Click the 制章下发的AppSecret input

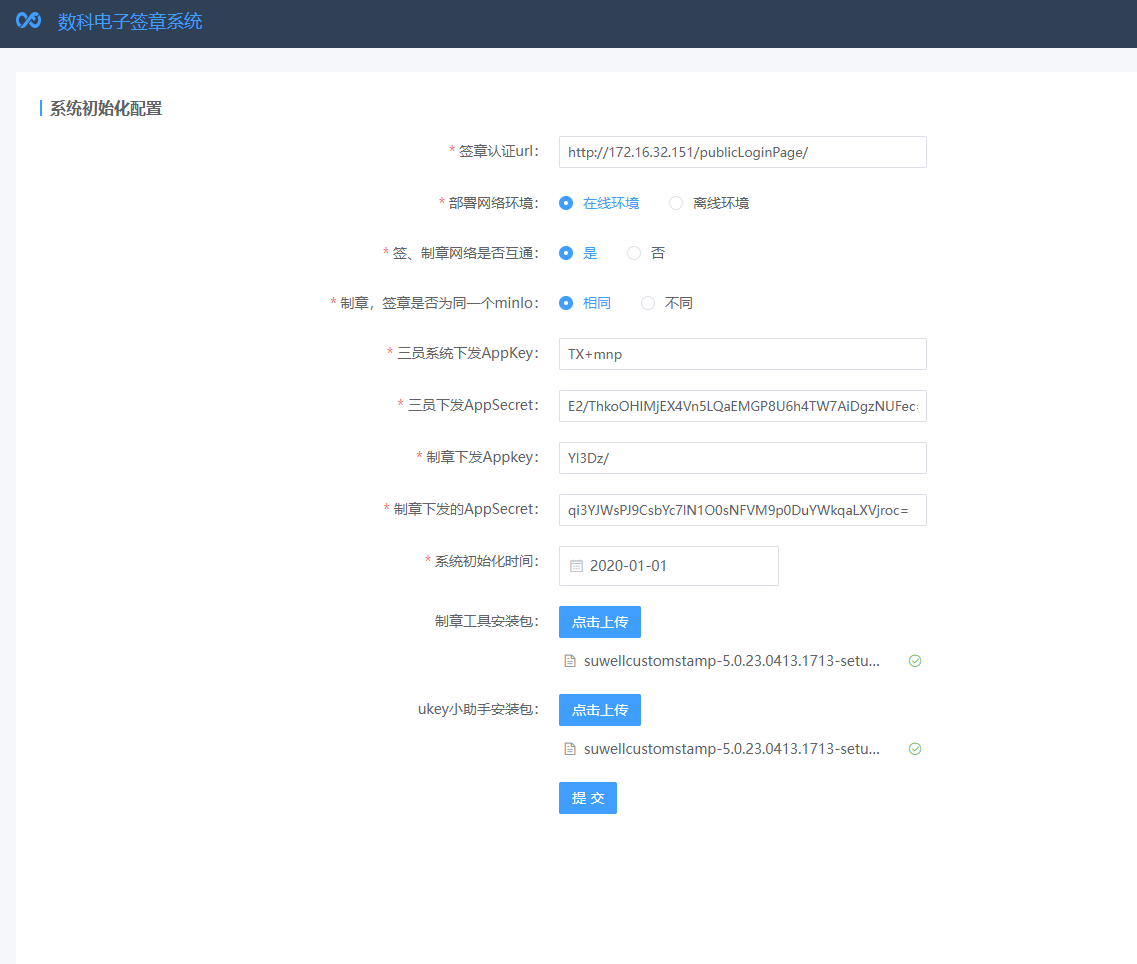click(x=742, y=510)
